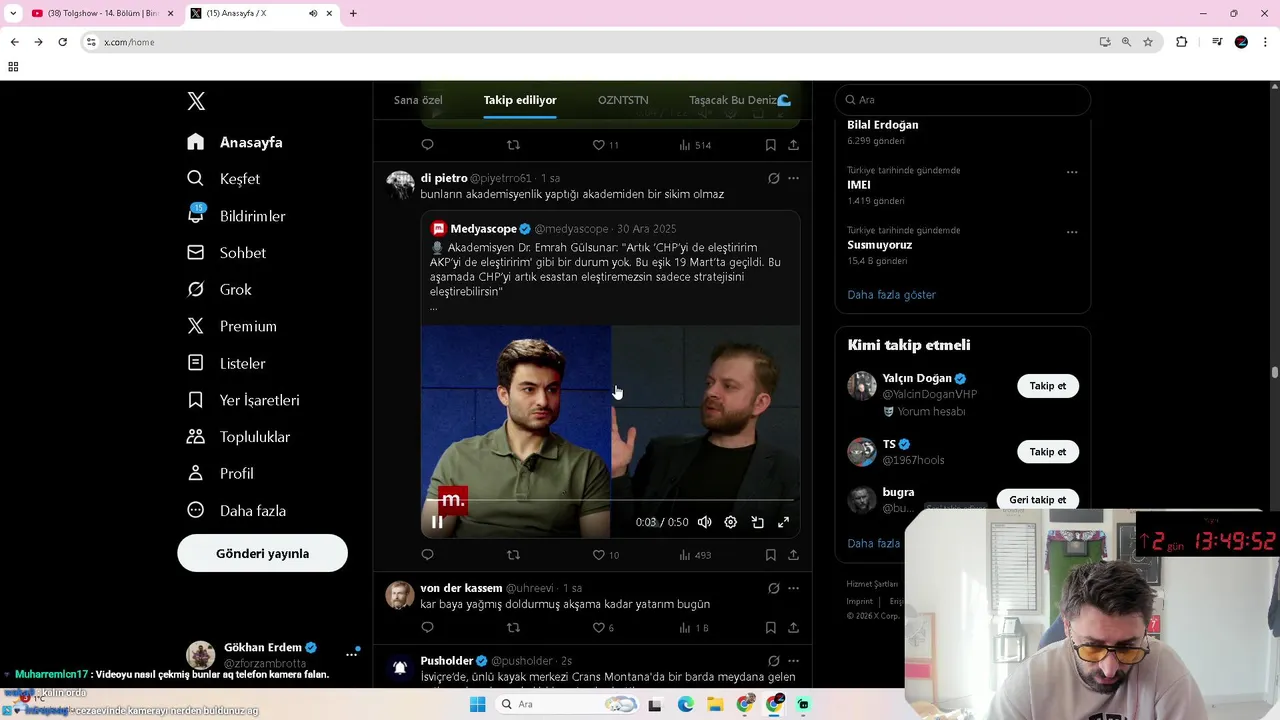Open Topluluklar communities
Screen dimensions: 1280x720
coord(239,437)
